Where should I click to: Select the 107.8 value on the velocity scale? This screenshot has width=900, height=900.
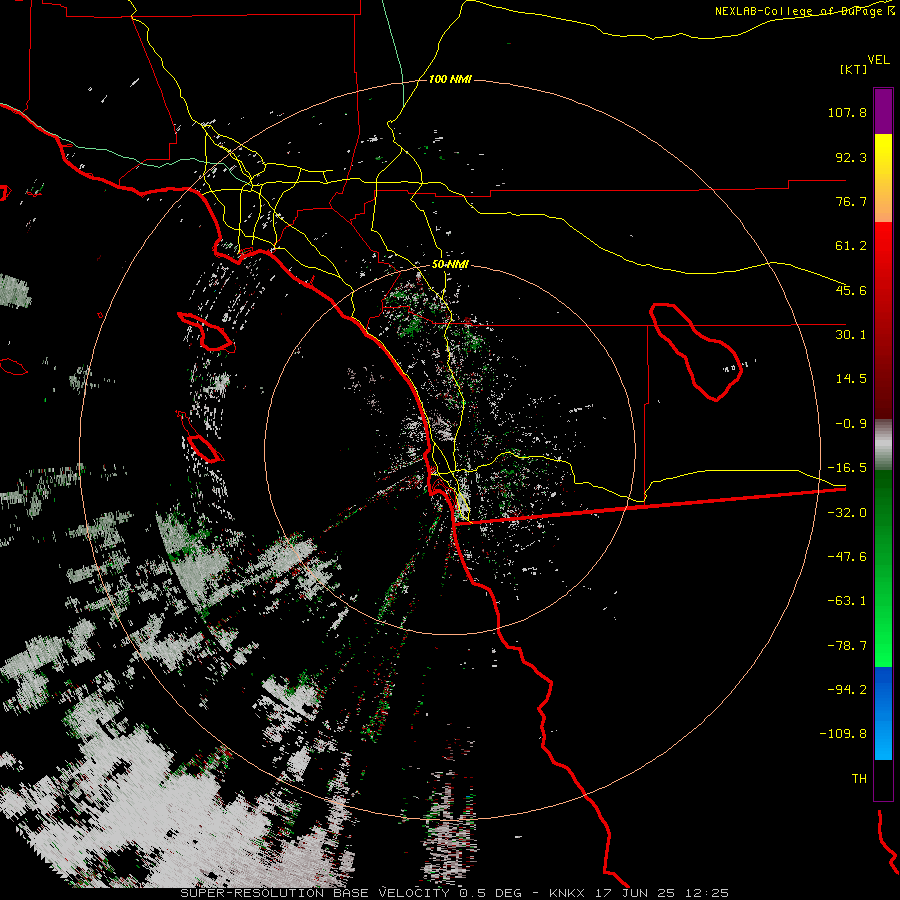(847, 112)
